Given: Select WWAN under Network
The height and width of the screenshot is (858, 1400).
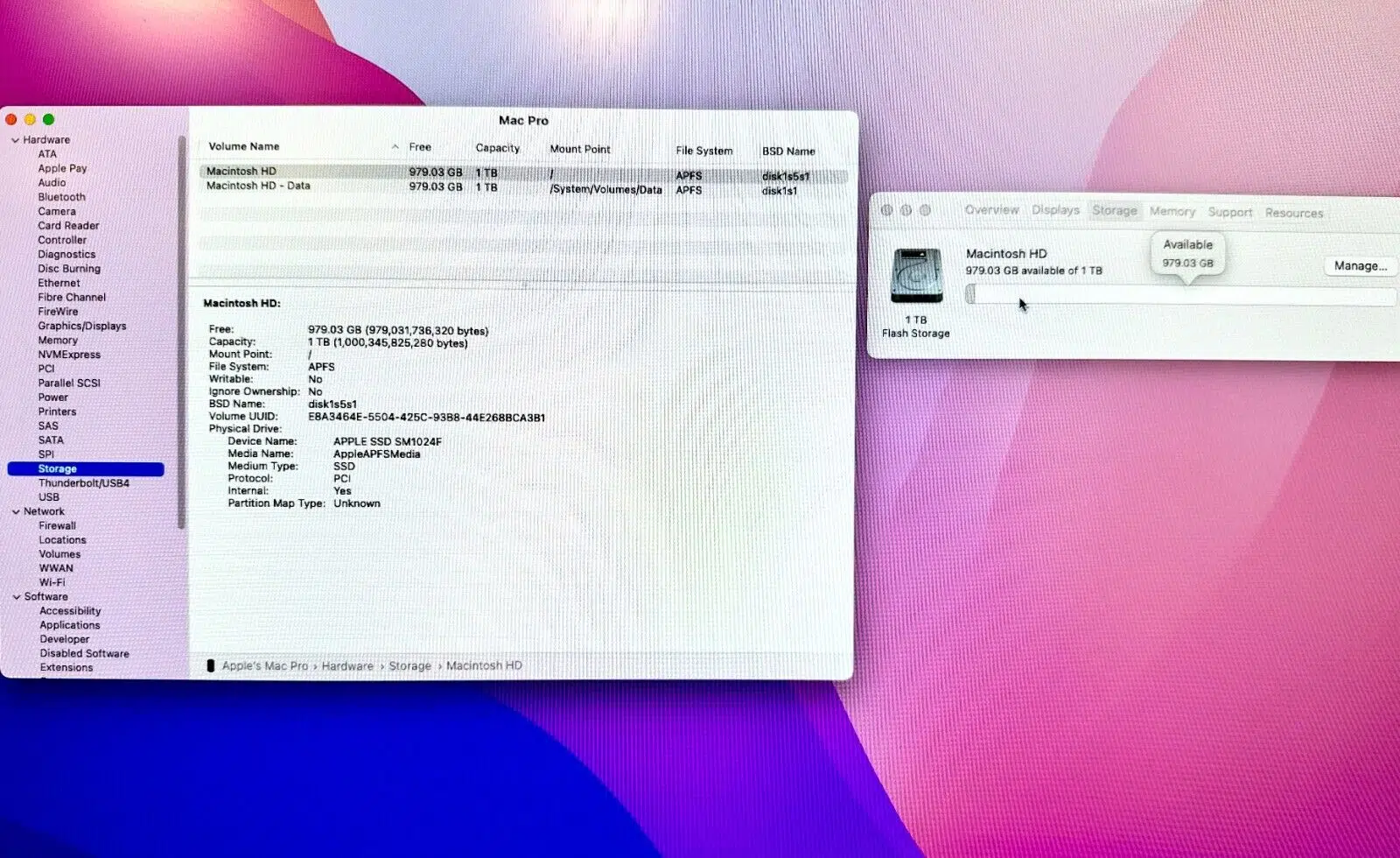Looking at the screenshot, I should click(56, 568).
